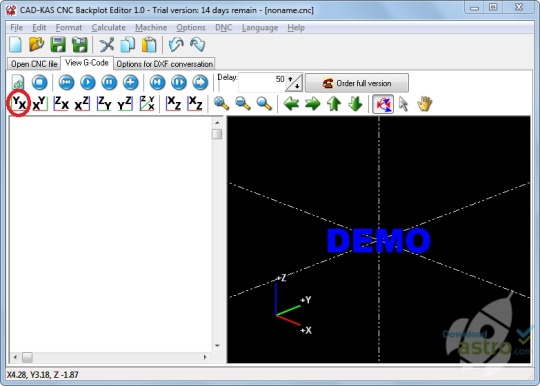Choose the ZY plane view

tap(104, 103)
